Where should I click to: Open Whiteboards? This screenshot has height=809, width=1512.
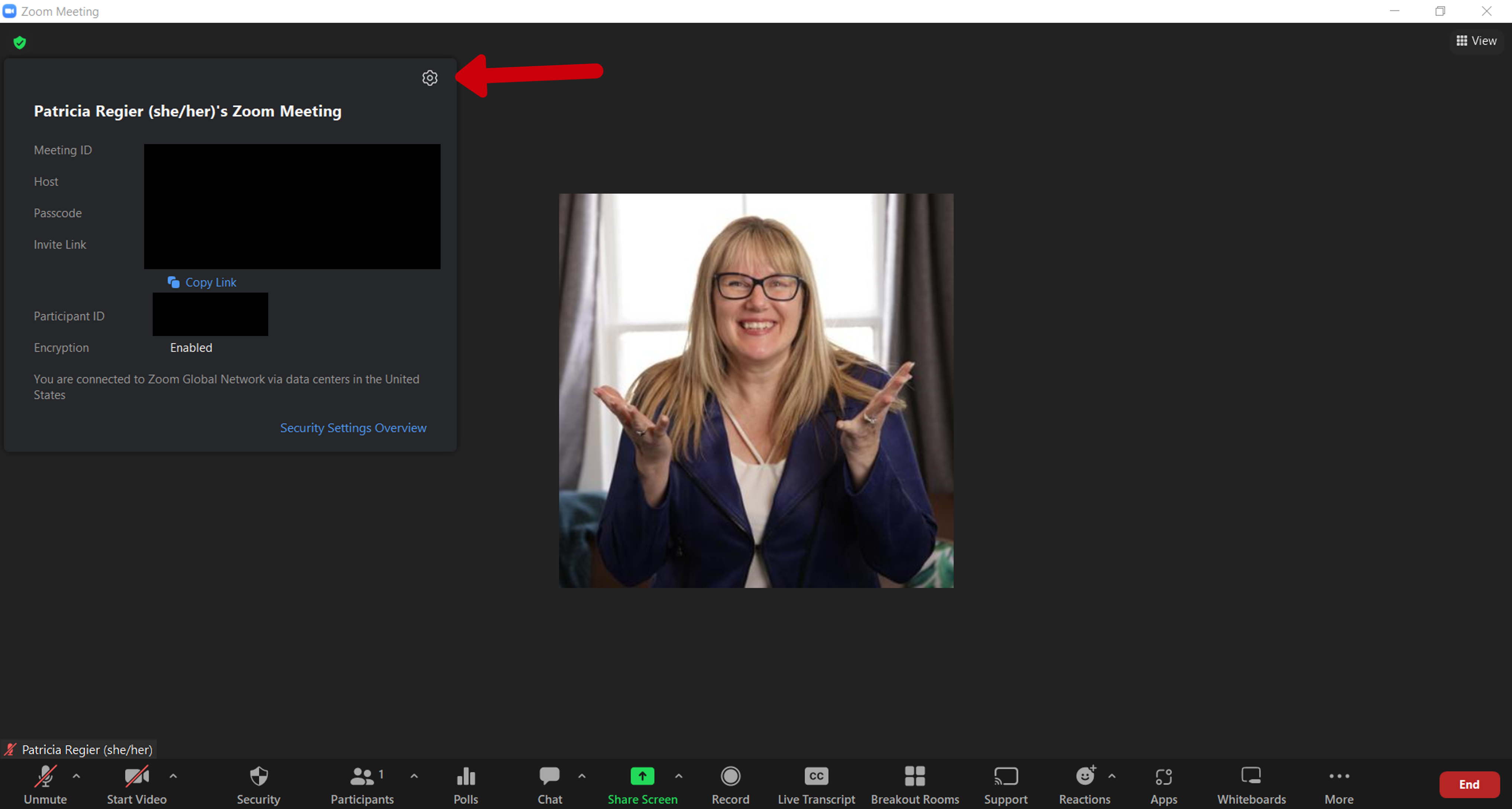coord(1251,784)
